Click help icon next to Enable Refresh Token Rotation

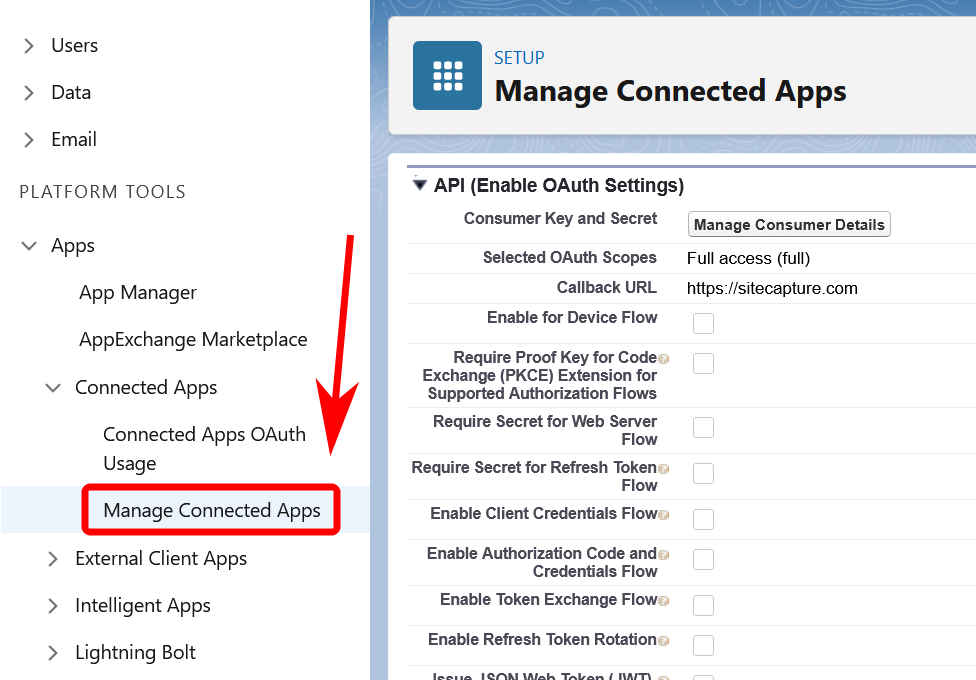[x=663, y=641]
